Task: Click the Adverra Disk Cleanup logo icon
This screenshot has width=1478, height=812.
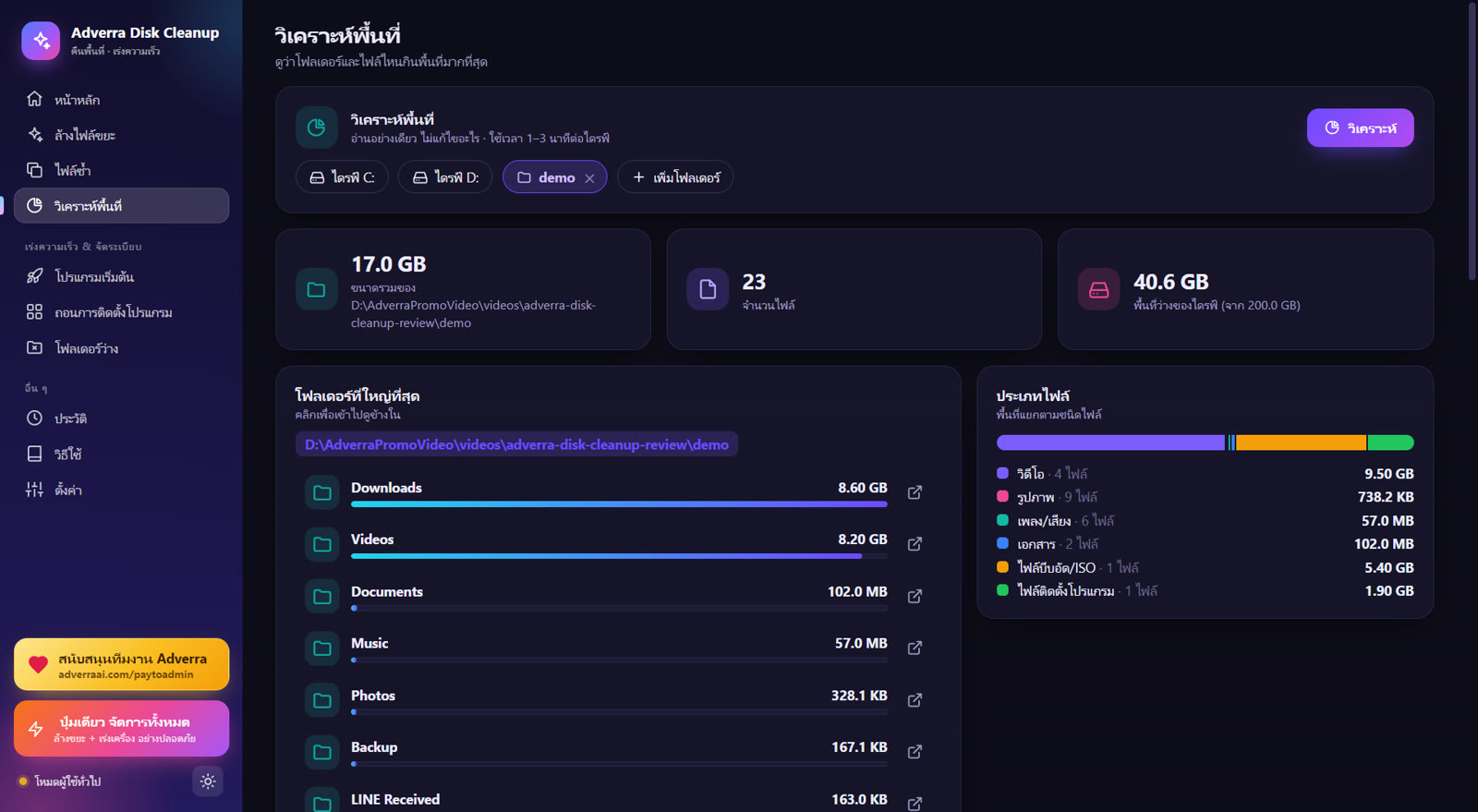Action: 41,41
